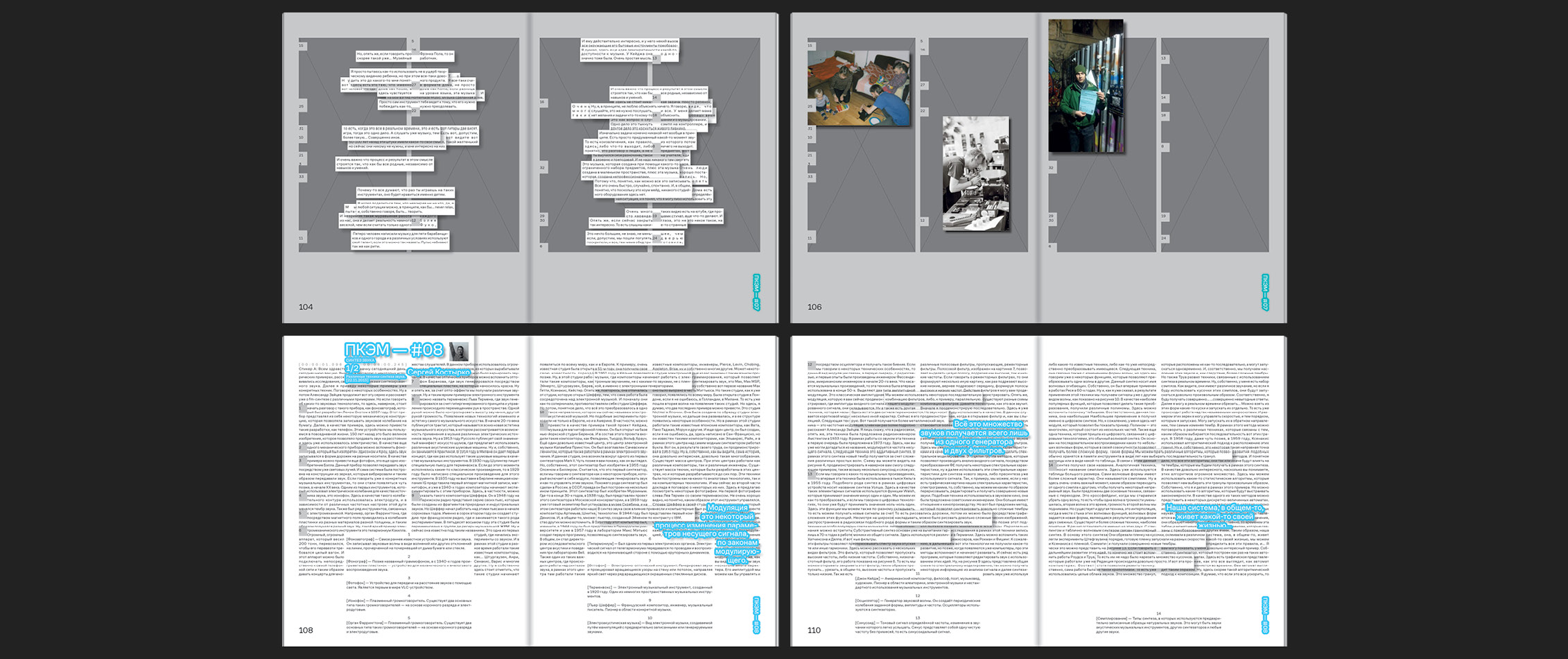Viewport: 1568px width, 659px height.
Task: Select the small author portrait beside the headline
Action: click(x=459, y=350)
